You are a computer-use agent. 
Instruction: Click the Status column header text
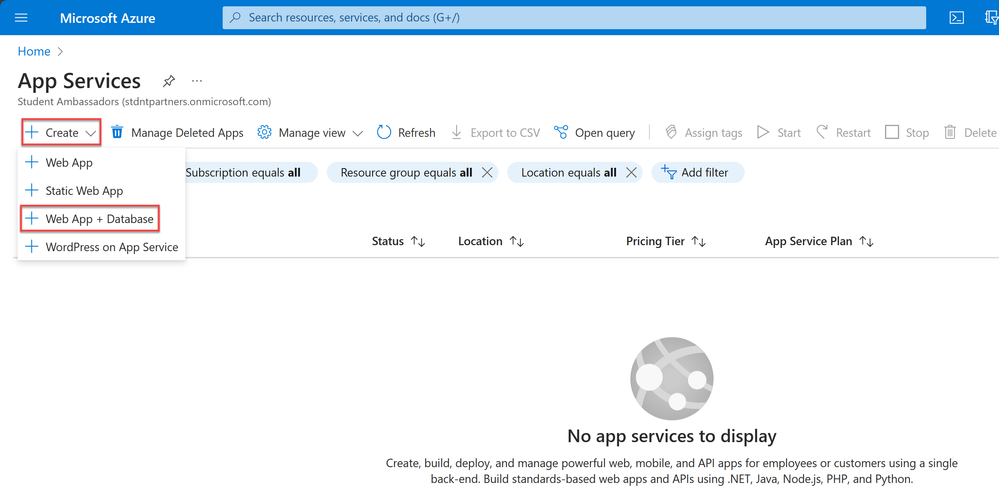pyautogui.click(x=388, y=241)
